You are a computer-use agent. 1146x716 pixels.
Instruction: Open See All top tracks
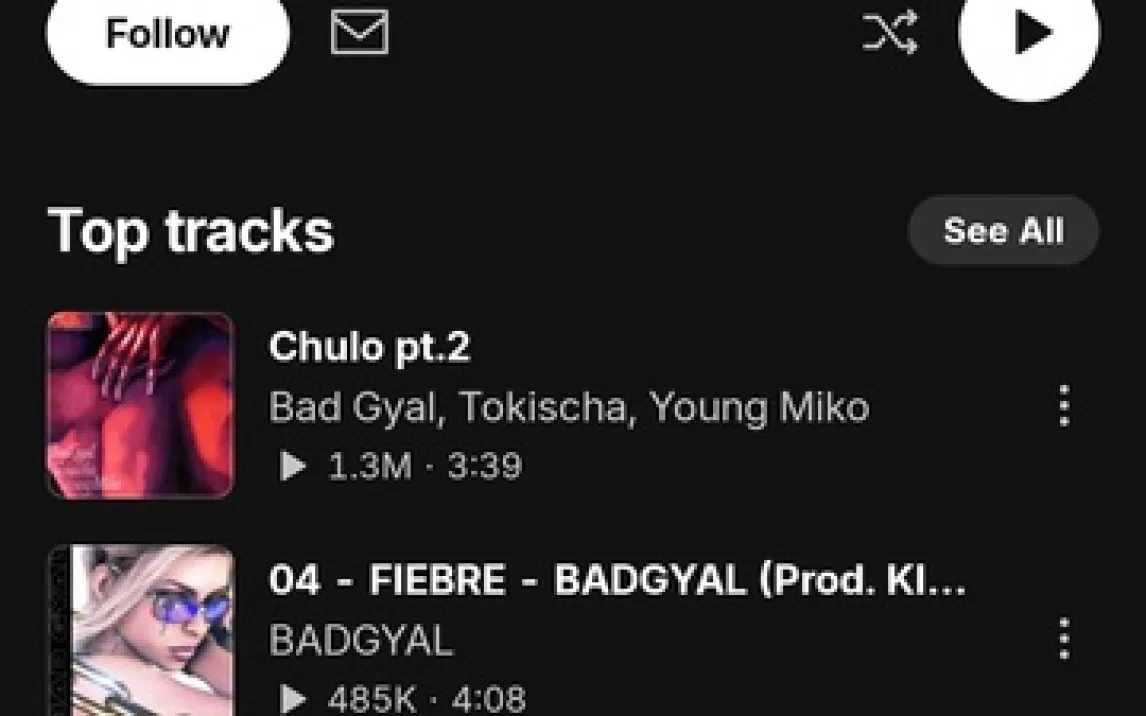(1003, 230)
